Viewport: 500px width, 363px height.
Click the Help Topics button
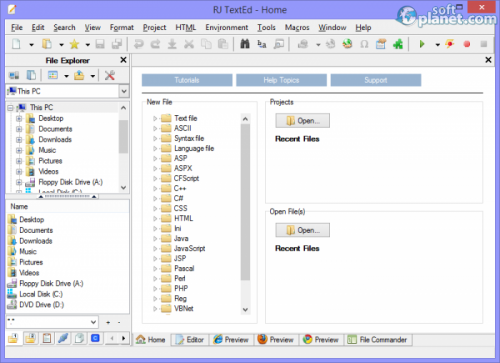tap(281, 80)
